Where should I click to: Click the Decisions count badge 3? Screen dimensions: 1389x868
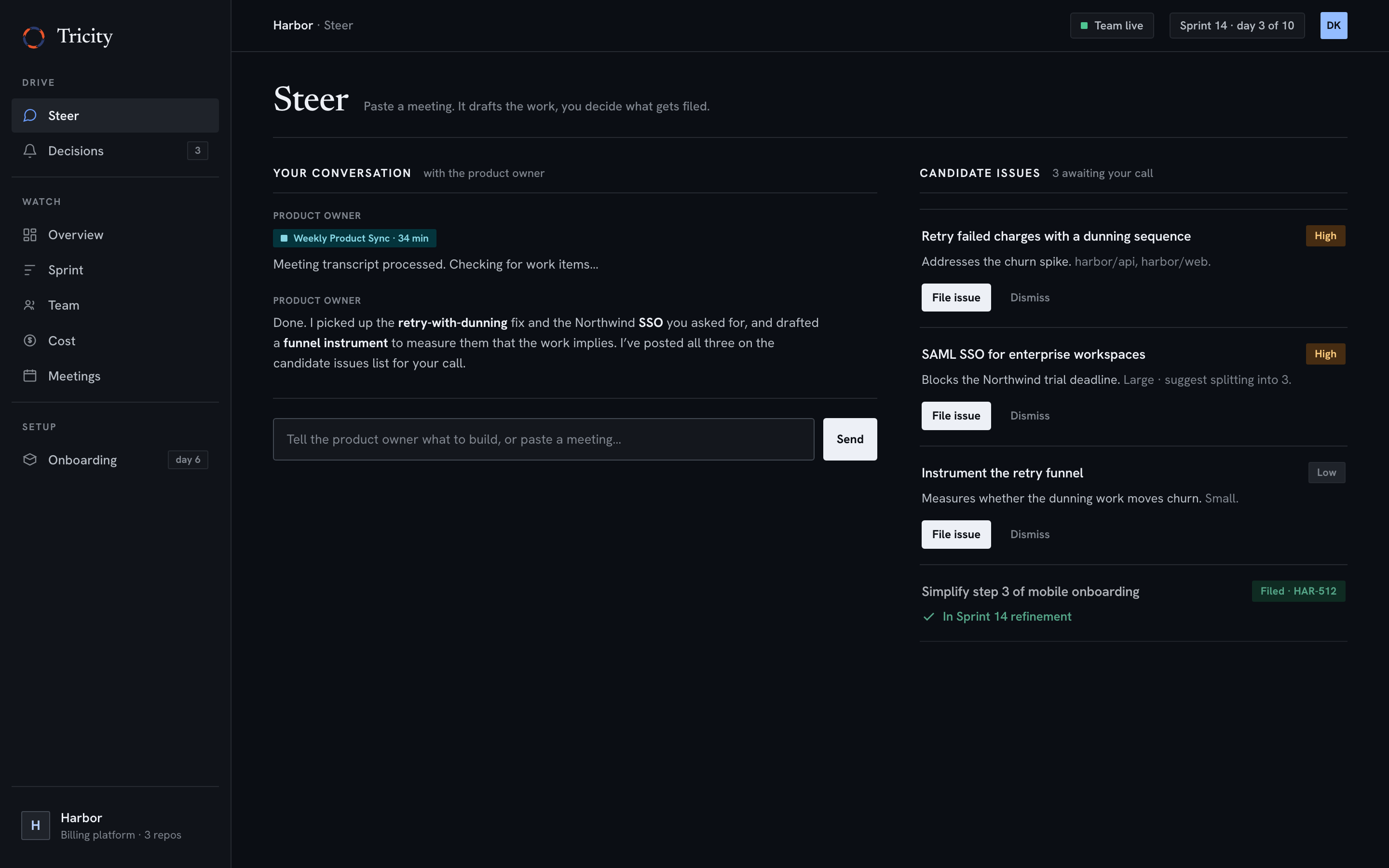pyautogui.click(x=197, y=150)
